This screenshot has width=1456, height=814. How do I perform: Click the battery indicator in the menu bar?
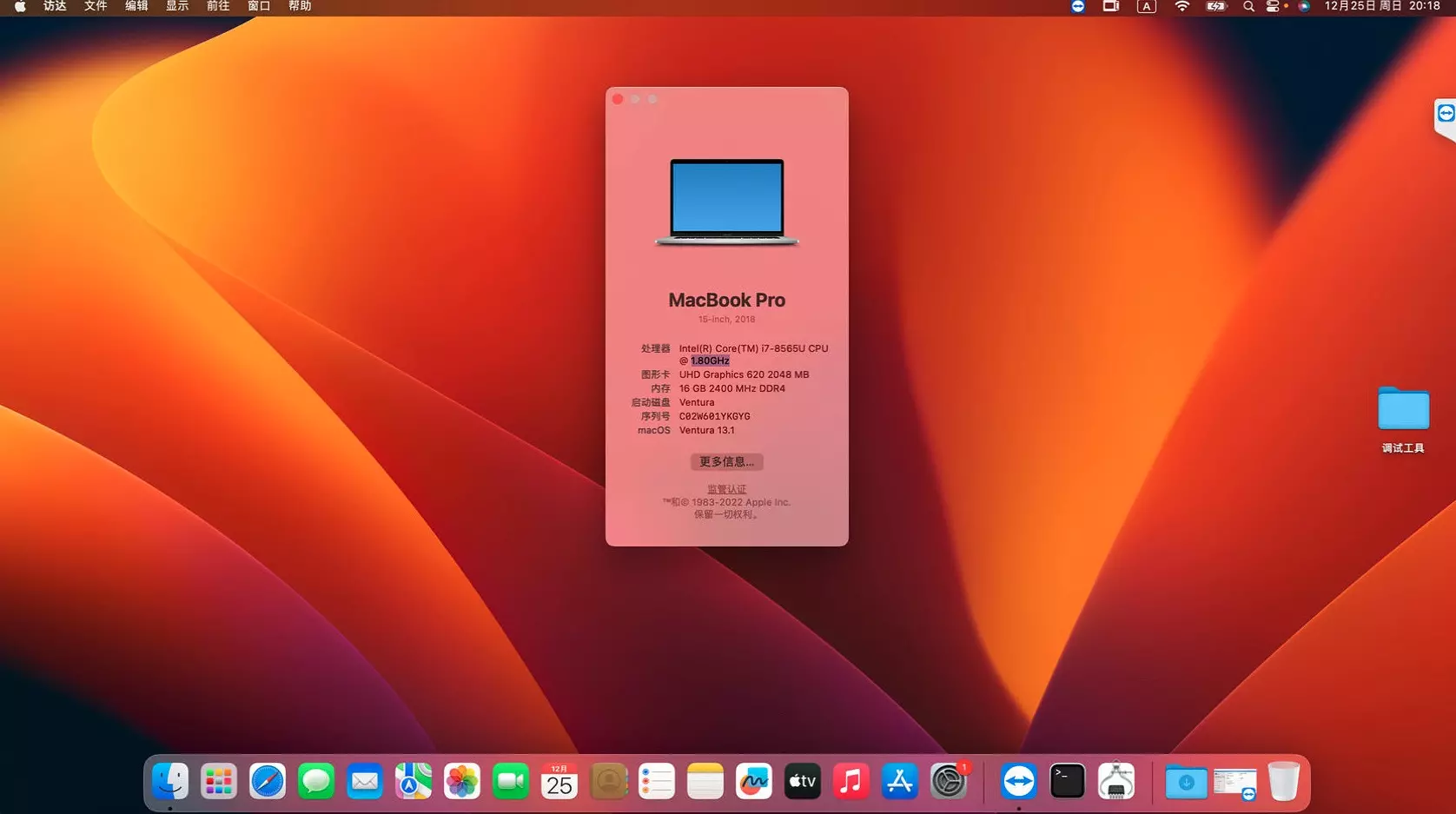point(1215,6)
